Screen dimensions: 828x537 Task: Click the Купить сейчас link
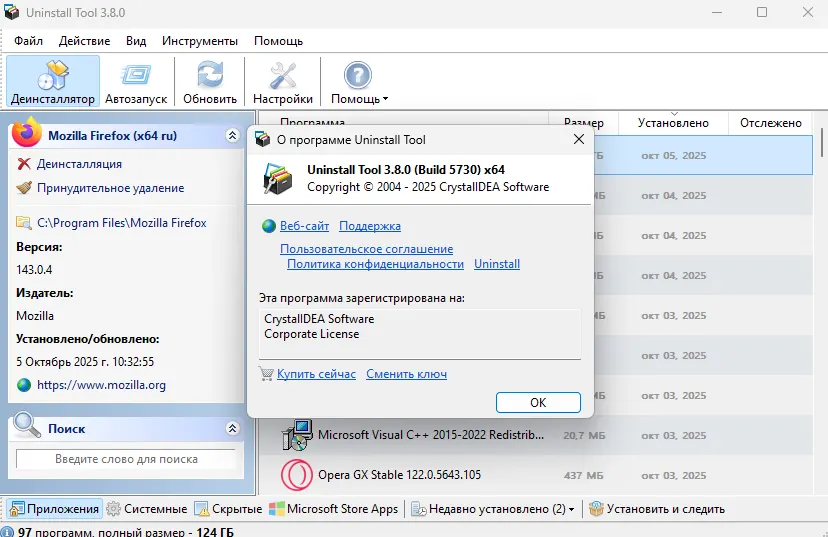pos(316,374)
